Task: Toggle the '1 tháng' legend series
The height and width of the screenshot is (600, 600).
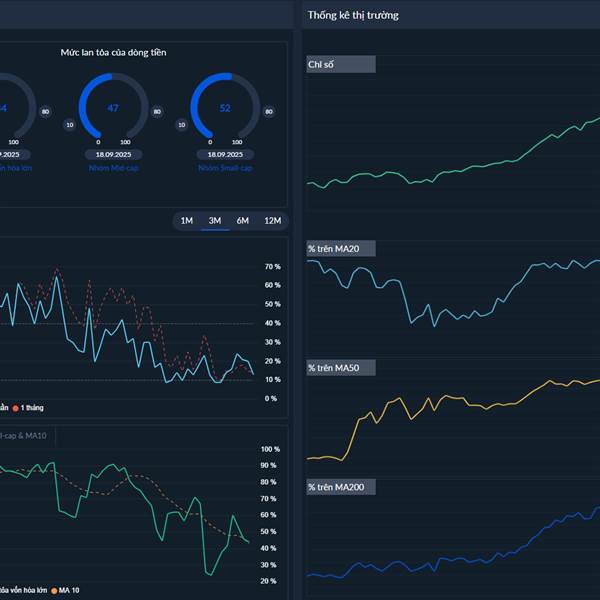Action: click(x=28, y=408)
